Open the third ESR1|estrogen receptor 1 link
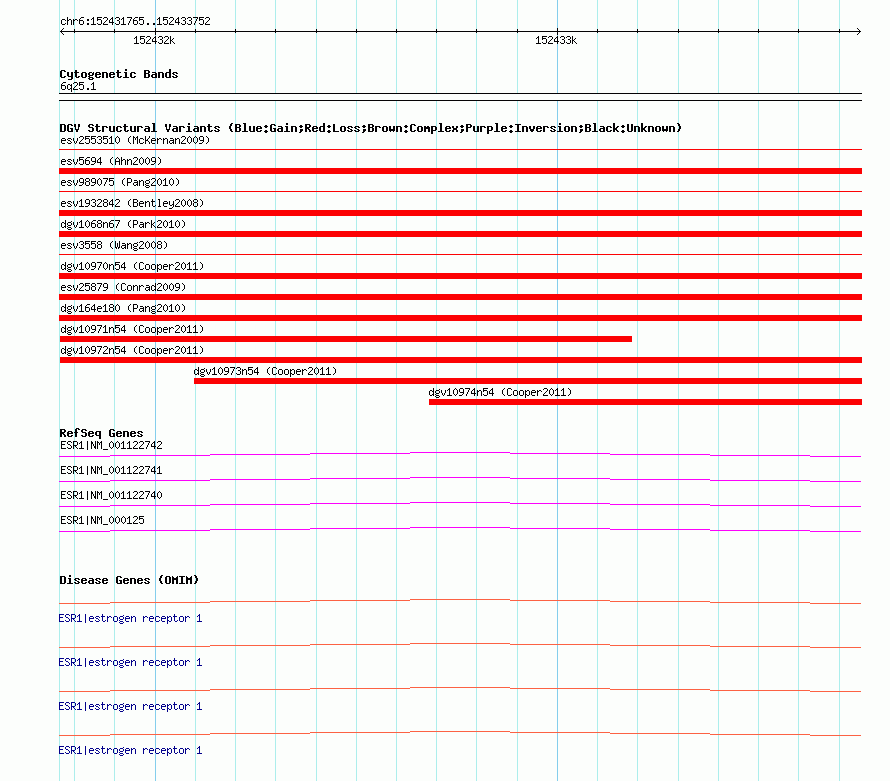Image resolution: width=890 pixels, height=781 pixels. (130, 706)
